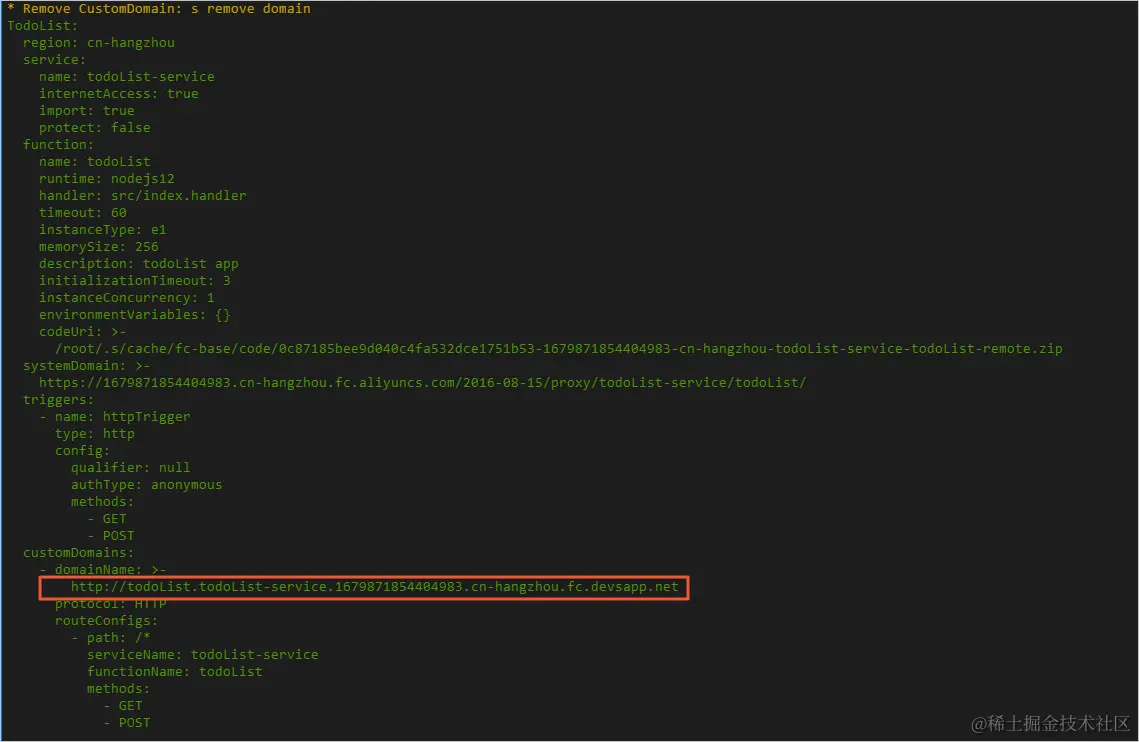Click the 'triggers:' key line

point(58,400)
